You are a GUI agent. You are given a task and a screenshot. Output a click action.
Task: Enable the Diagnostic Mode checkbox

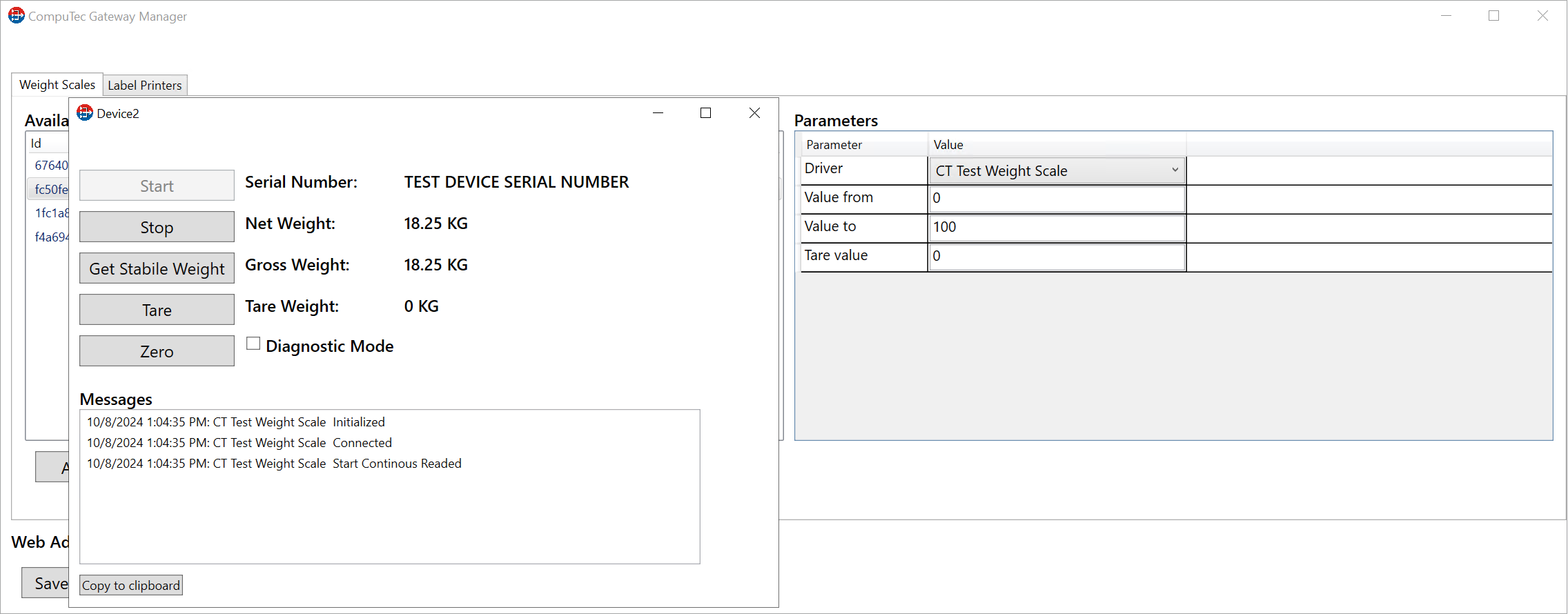(x=253, y=344)
